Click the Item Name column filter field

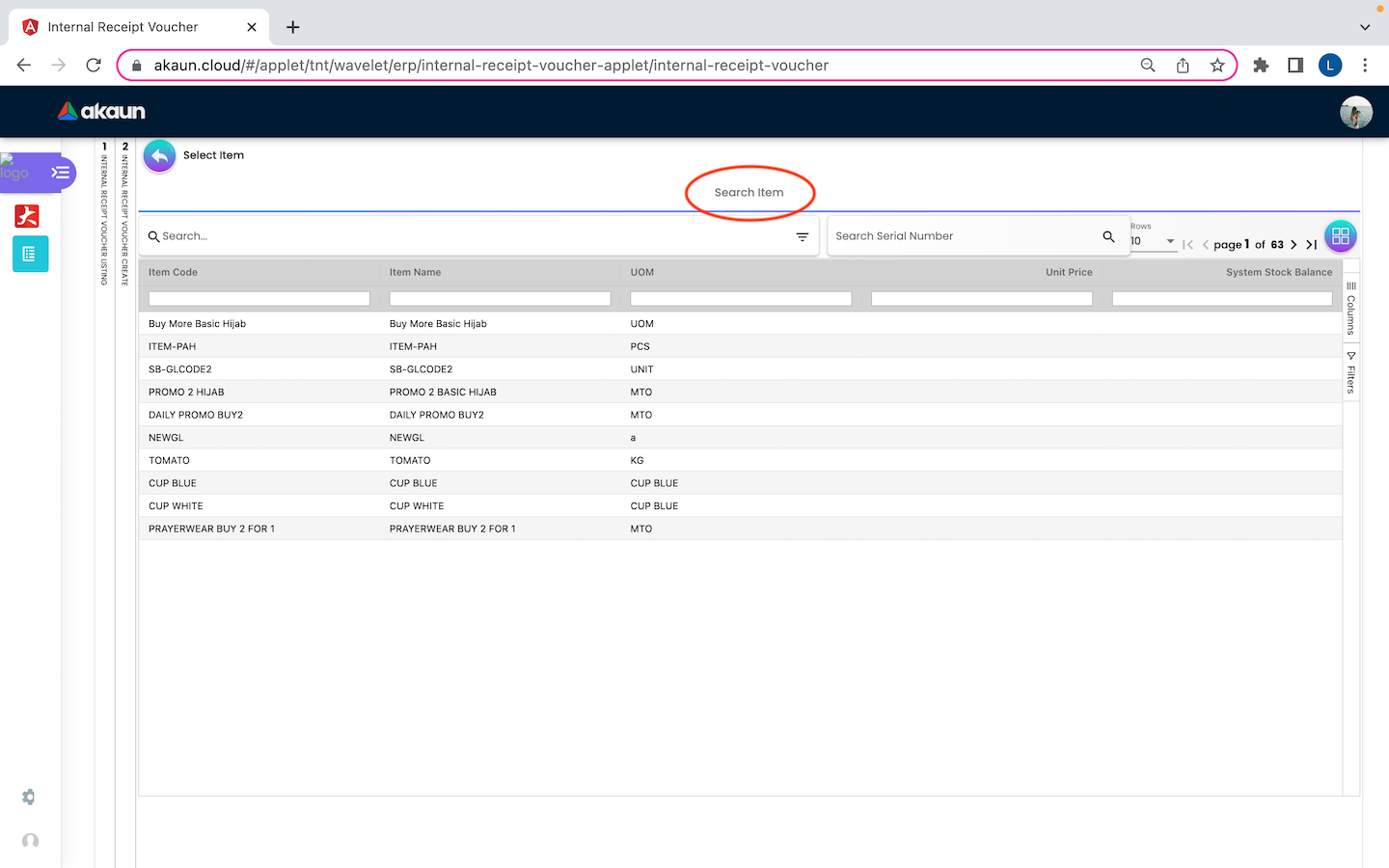(x=500, y=299)
